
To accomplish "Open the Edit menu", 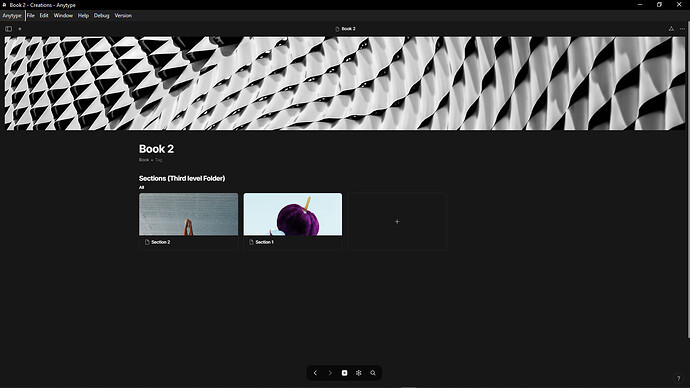I will [x=44, y=15].
